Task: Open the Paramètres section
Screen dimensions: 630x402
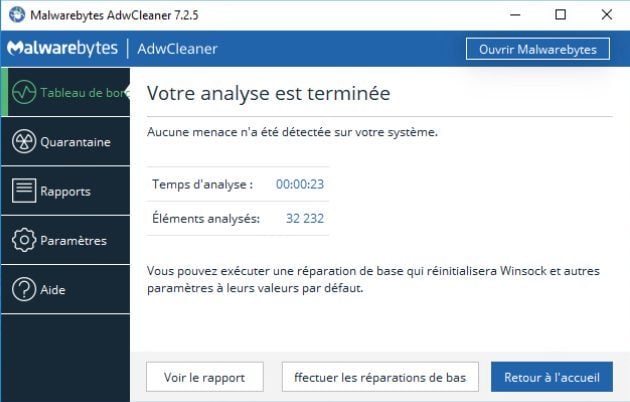Action: point(73,240)
